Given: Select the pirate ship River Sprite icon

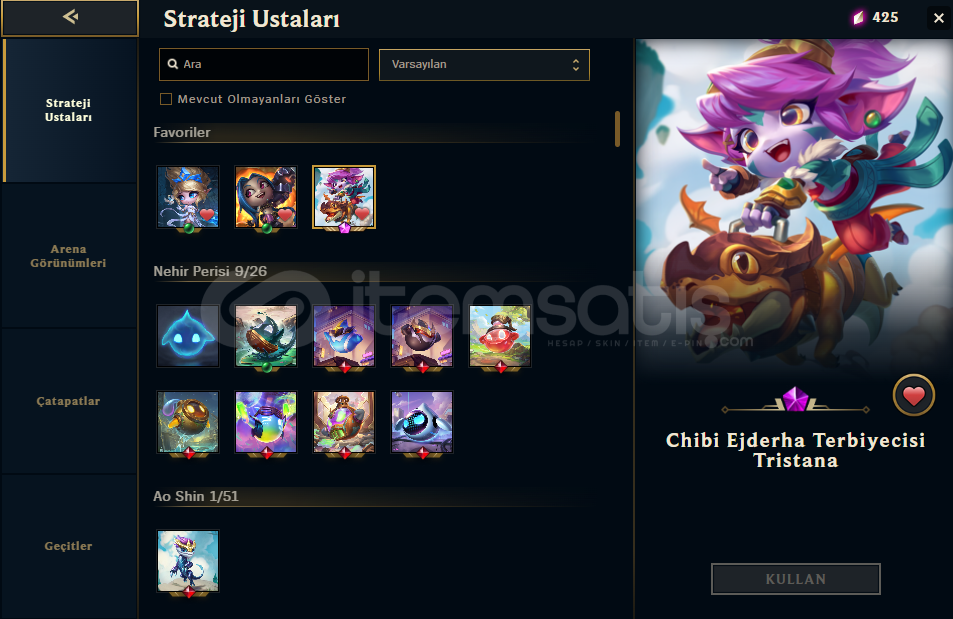Looking at the screenshot, I should [266, 336].
